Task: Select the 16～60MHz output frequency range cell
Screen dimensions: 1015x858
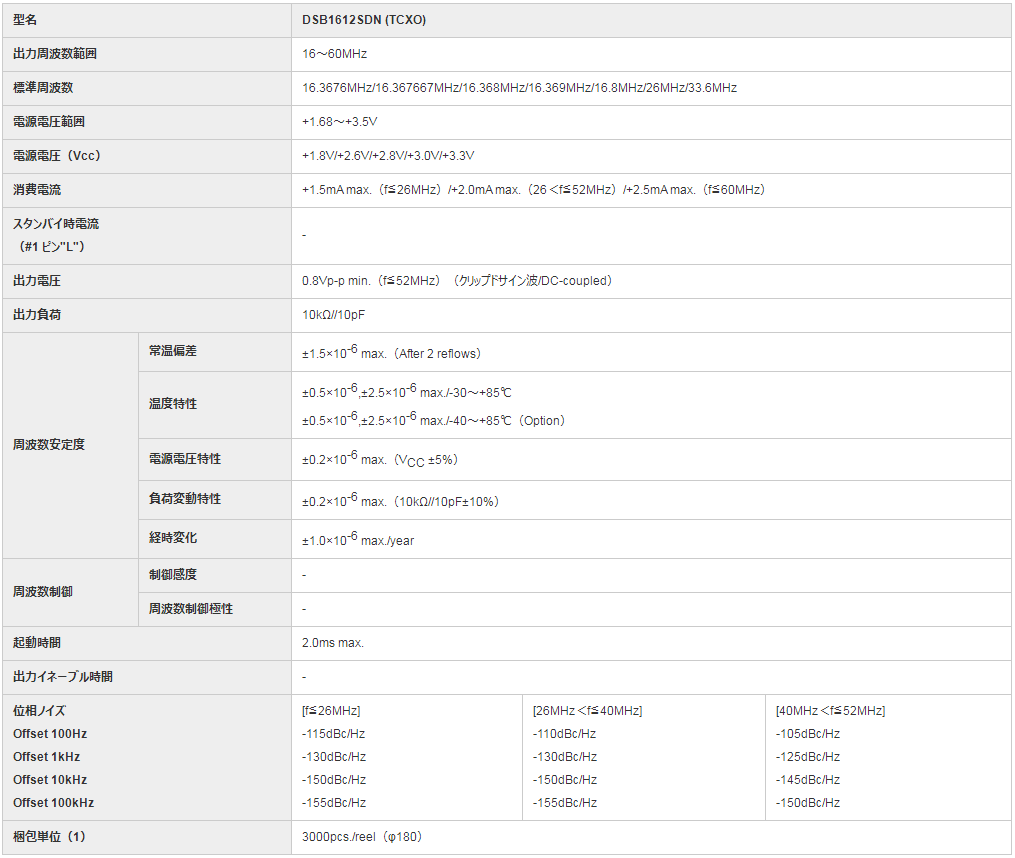Action: 327,54
